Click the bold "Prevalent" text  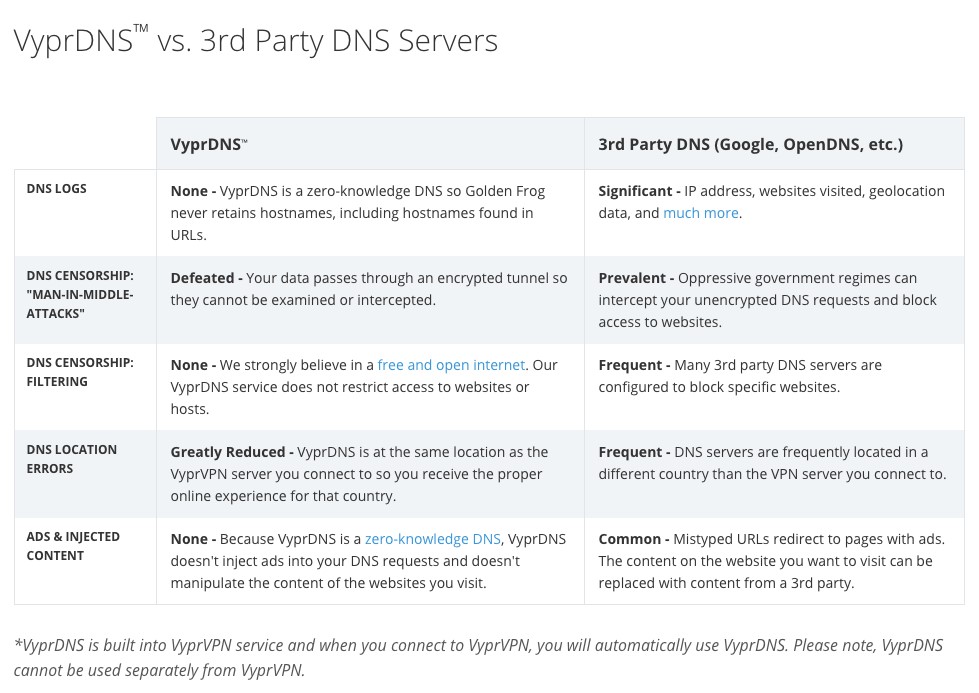[632, 278]
